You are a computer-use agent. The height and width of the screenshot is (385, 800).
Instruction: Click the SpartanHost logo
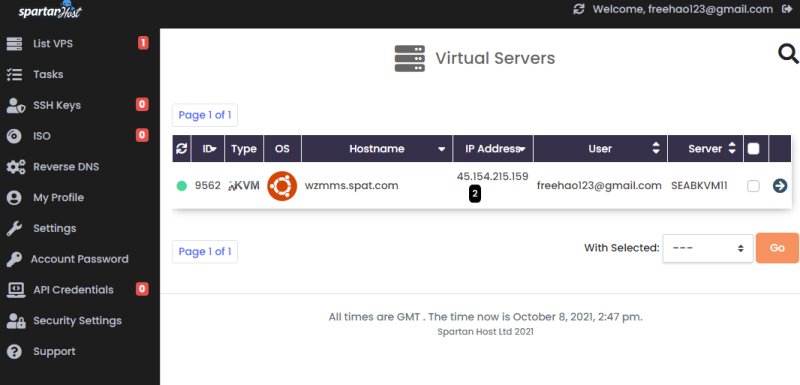[x=50, y=10]
